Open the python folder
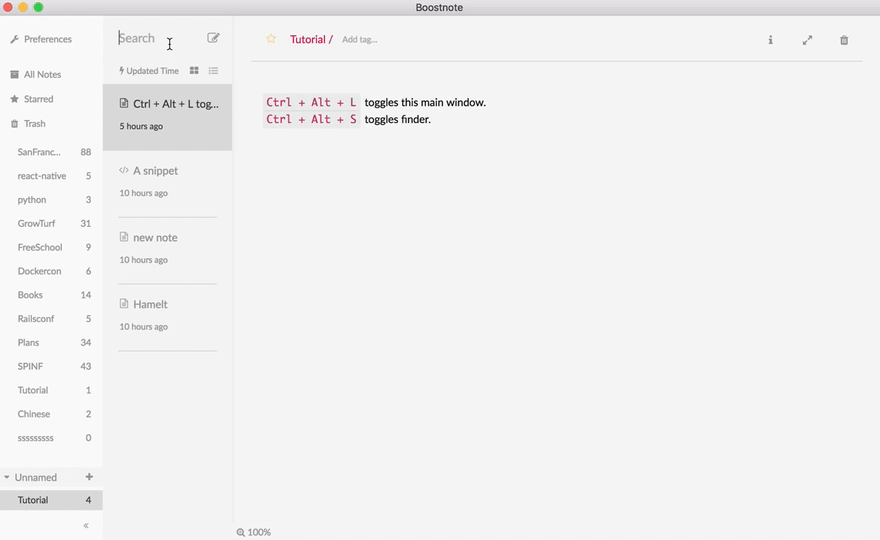 (51, 200)
